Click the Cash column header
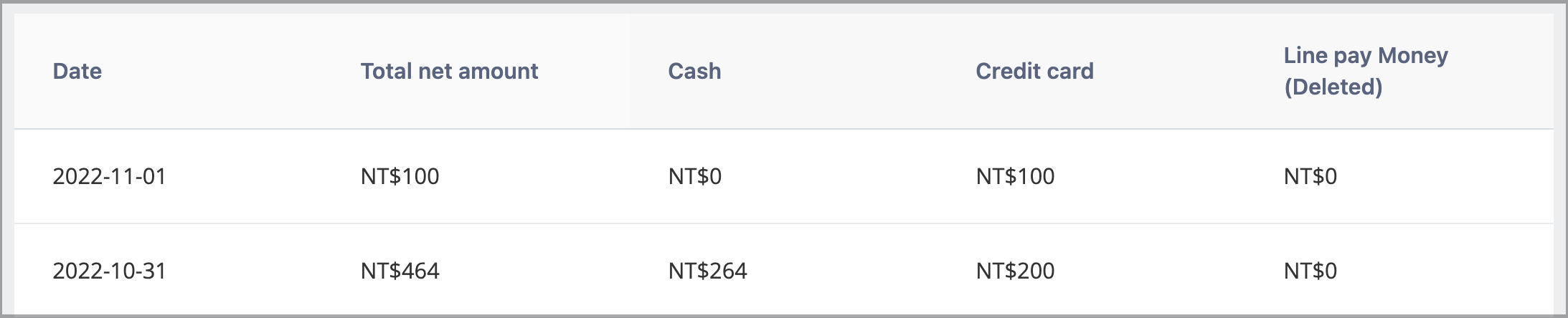This screenshot has height=318, width=1568. (x=694, y=71)
